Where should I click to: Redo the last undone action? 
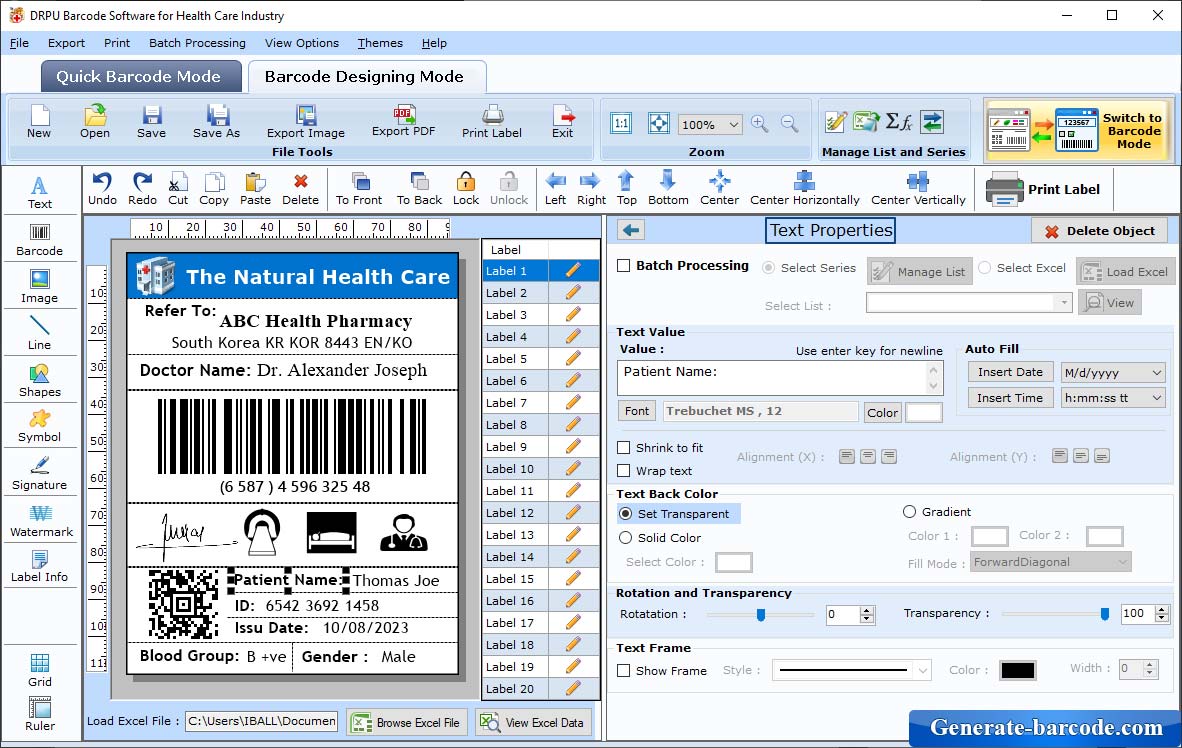pos(142,189)
